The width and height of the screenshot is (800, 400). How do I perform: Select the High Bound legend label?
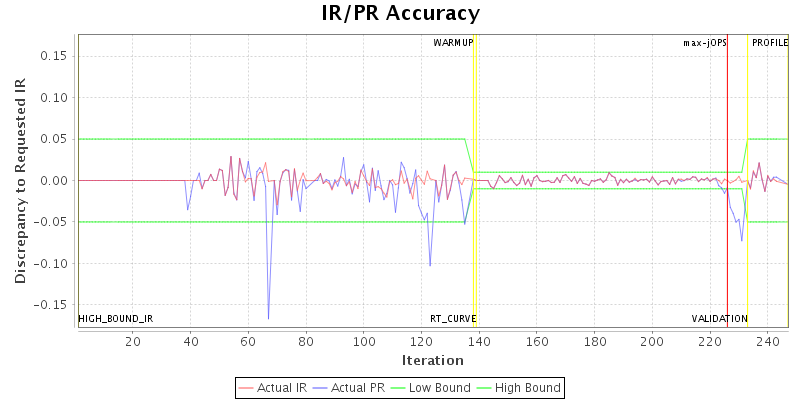tap(527, 387)
